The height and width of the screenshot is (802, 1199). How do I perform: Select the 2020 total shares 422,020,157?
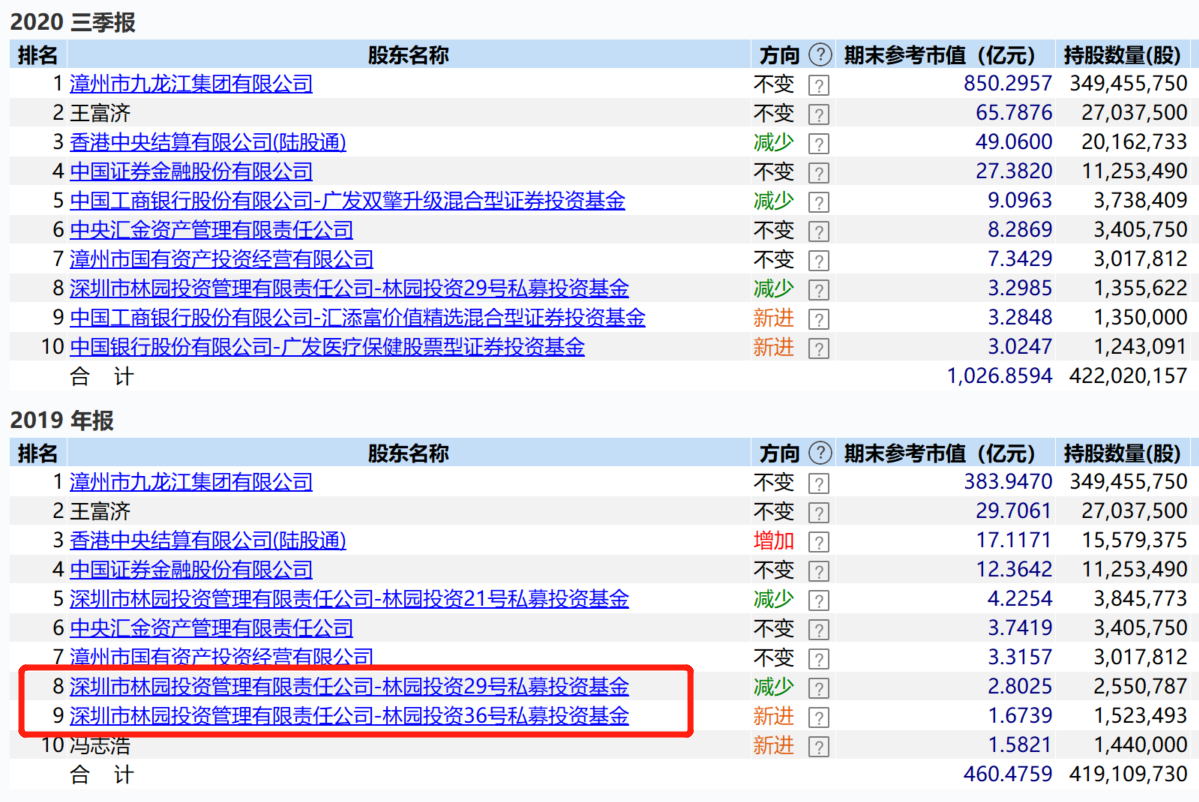[x=1129, y=376]
